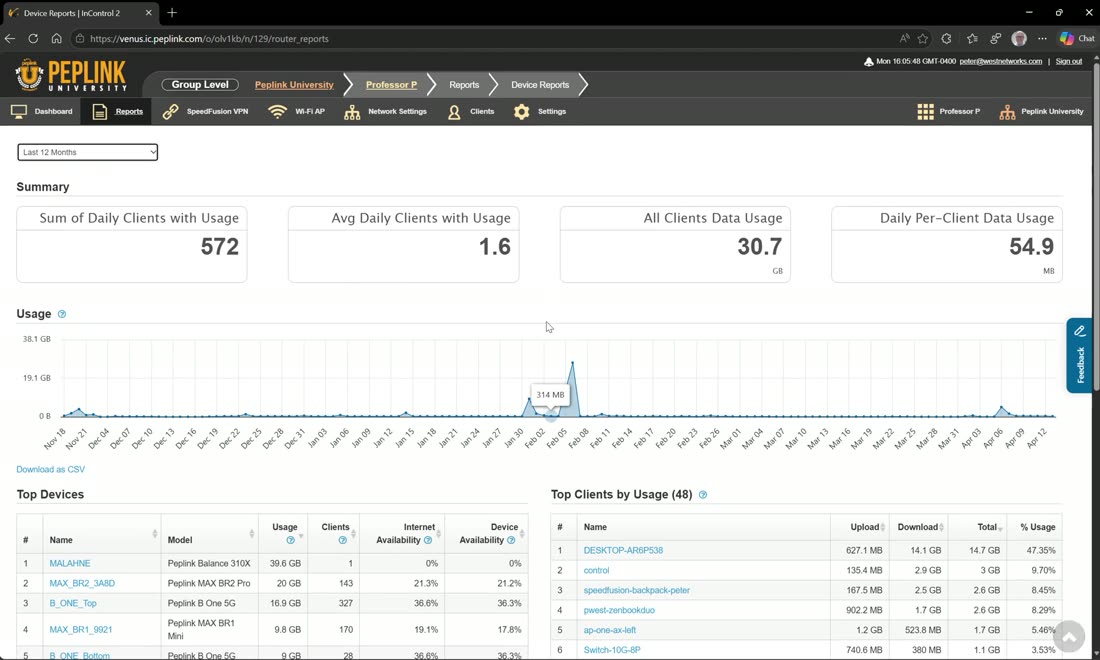This screenshot has height=660, width=1100.
Task: Click the Feb 05 usage peak point
Action: click(x=572, y=363)
